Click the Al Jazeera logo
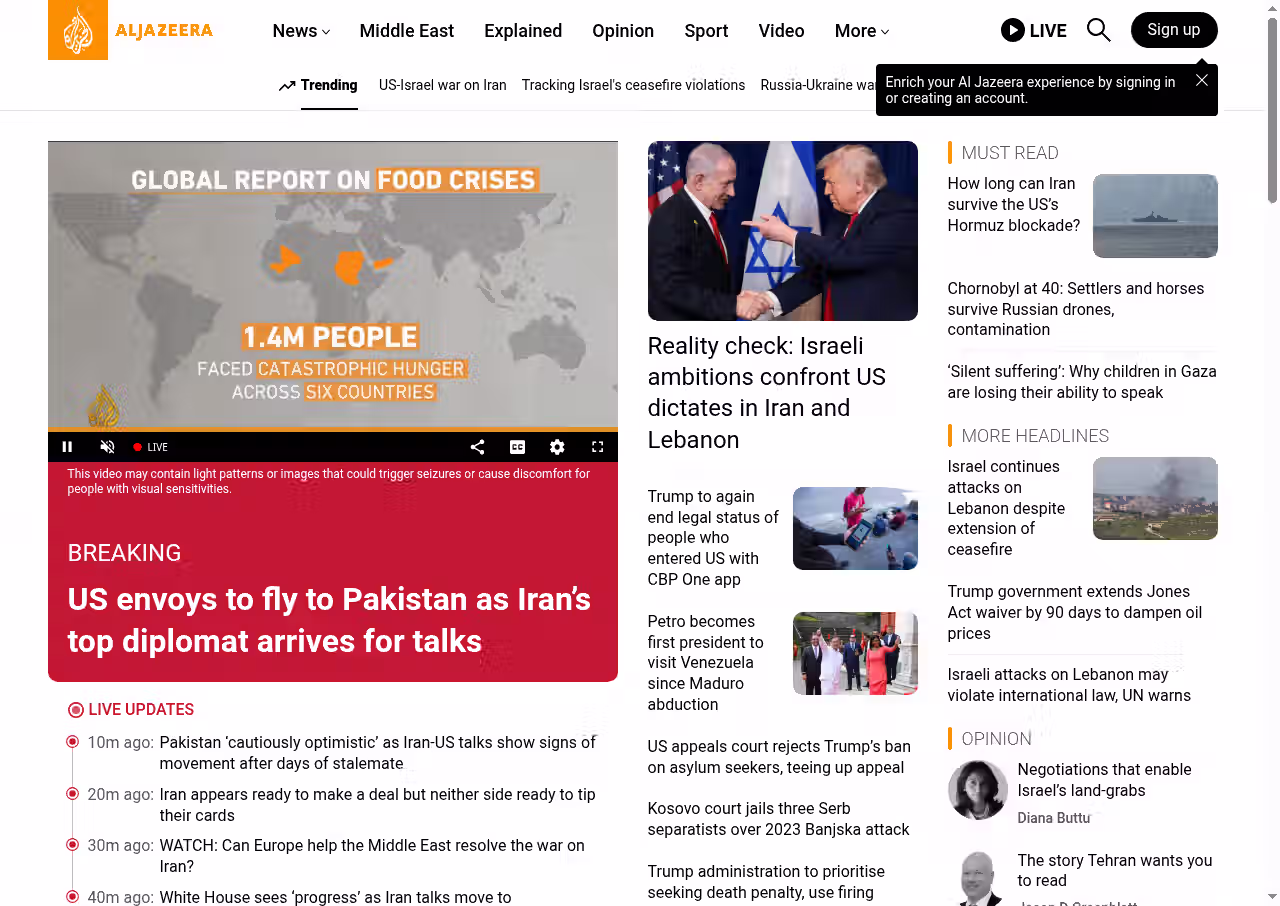The width and height of the screenshot is (1280, 906). coord(131,30)
